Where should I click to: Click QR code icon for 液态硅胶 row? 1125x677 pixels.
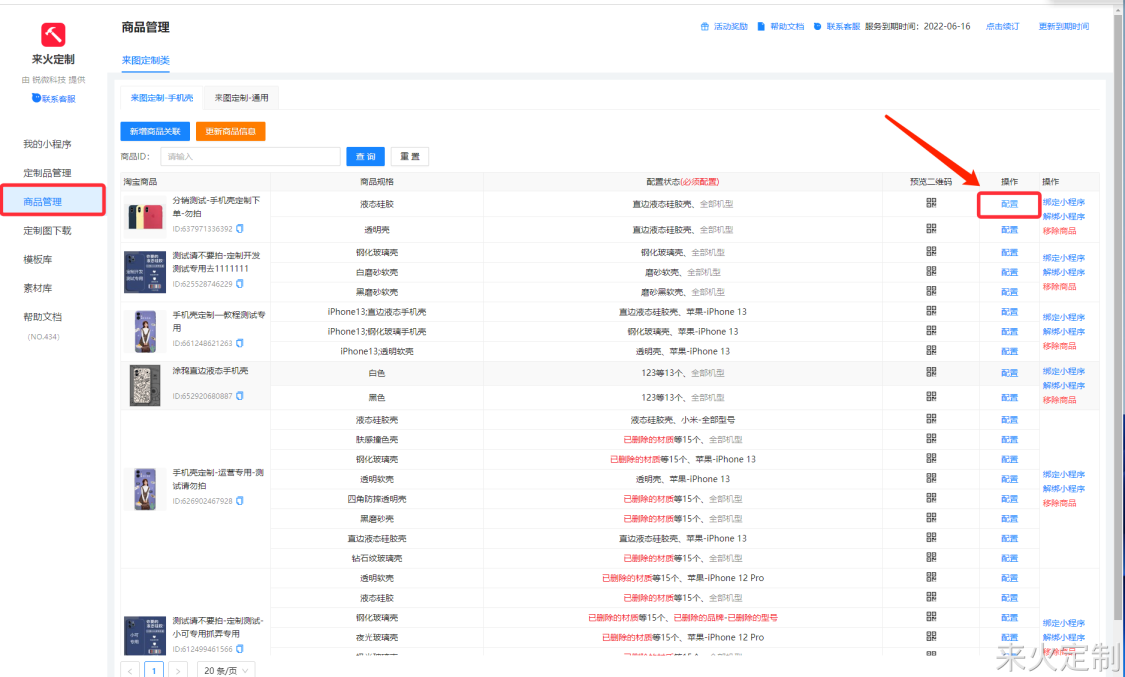tap(931, 203)
